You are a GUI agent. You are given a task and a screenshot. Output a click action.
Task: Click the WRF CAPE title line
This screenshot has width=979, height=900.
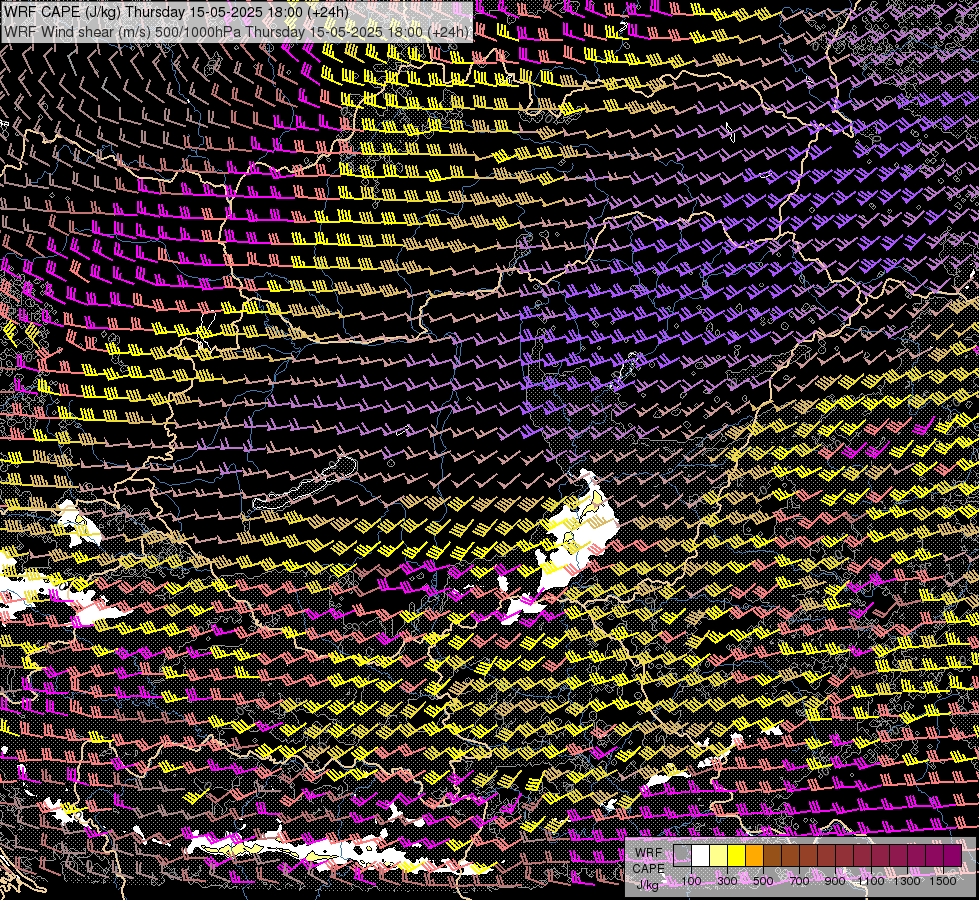176,12
